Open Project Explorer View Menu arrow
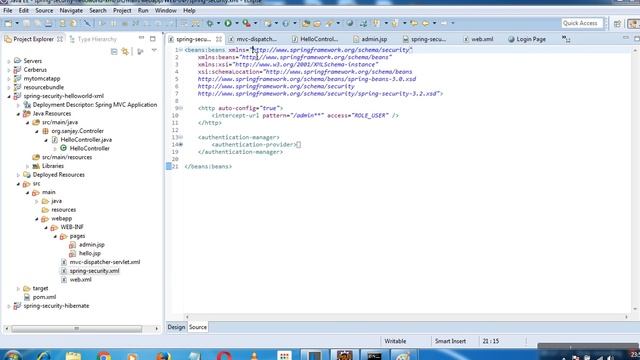640x360 pixels. pyautogui.click(x=154, y=51)
